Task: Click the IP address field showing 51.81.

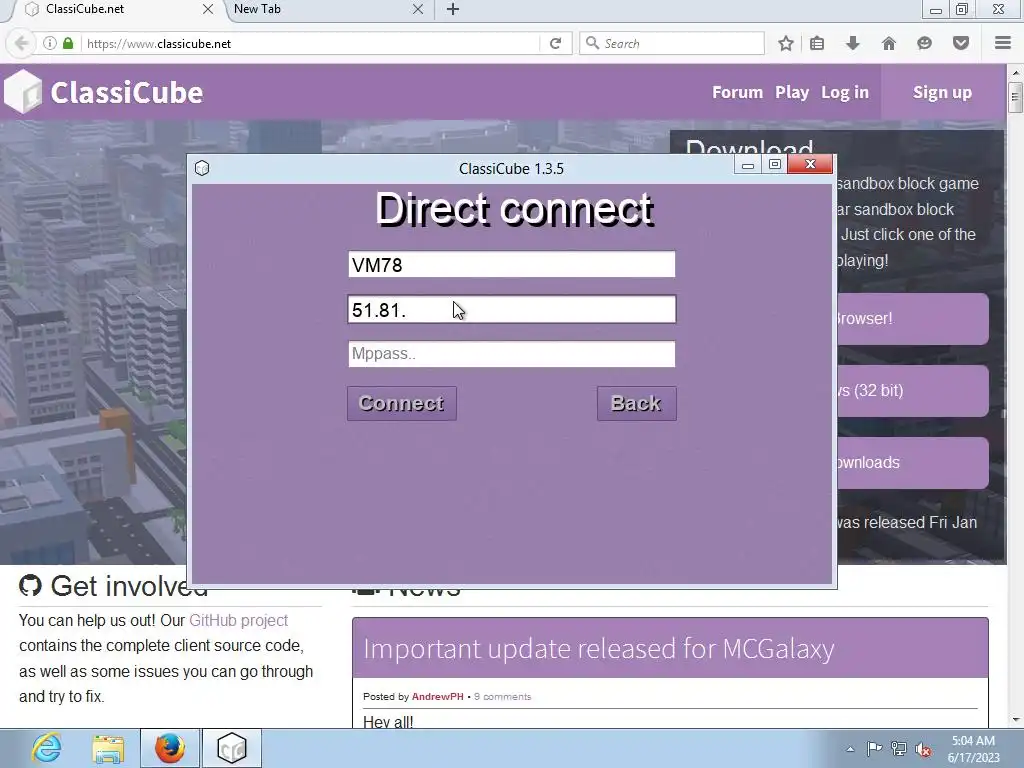Action: tap(511, 310)
